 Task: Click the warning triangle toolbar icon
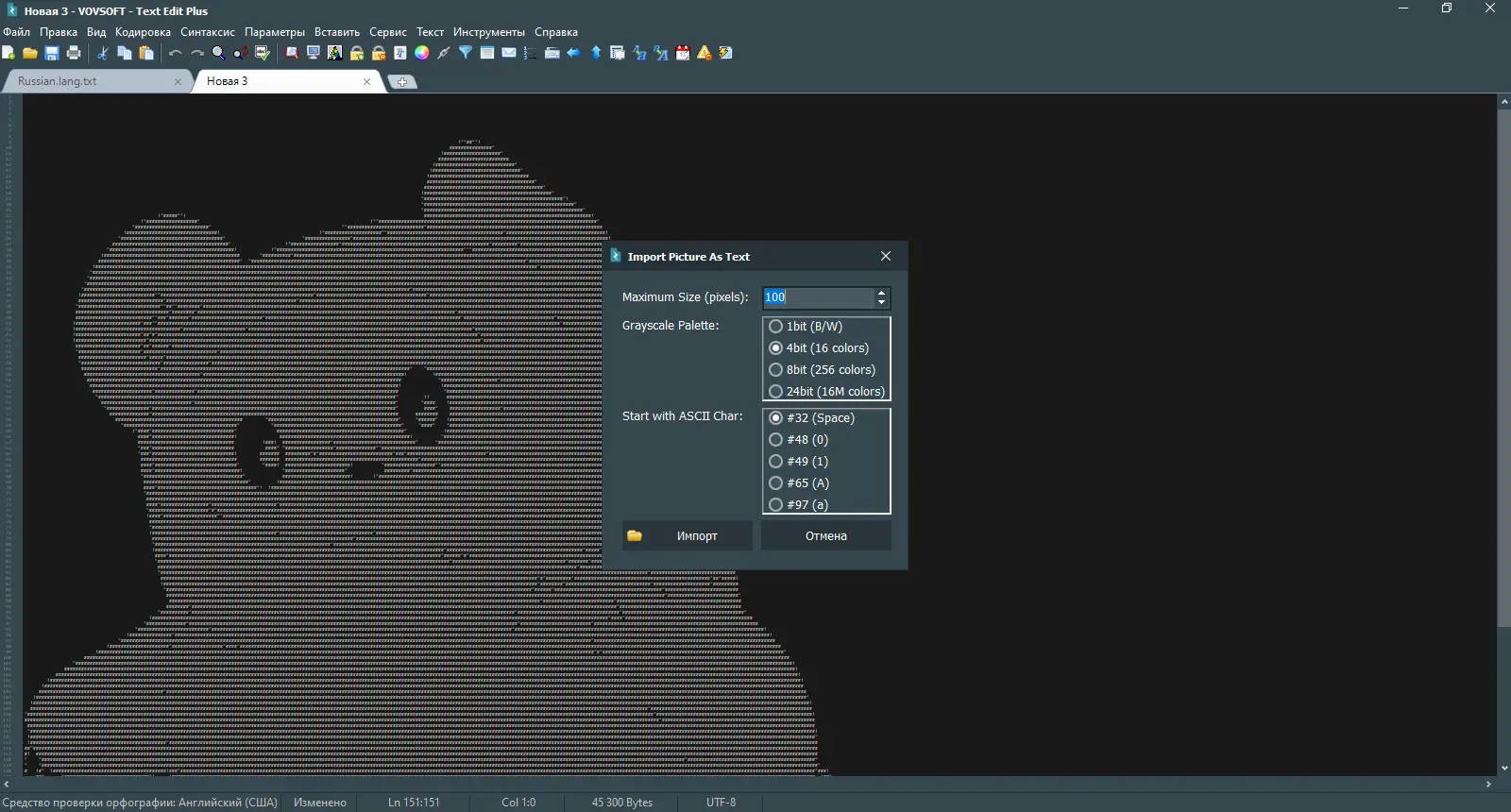pos(705,53)
